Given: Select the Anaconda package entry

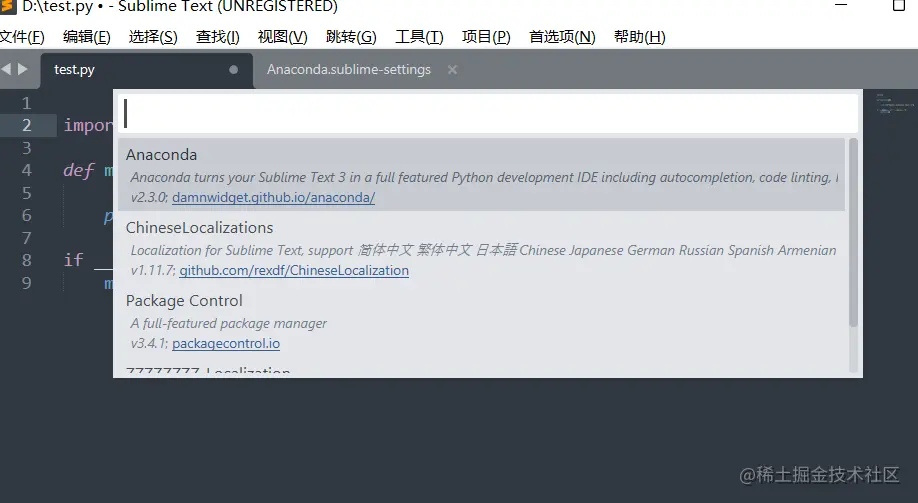Looking at the screenshot, I should coord(481,174).
